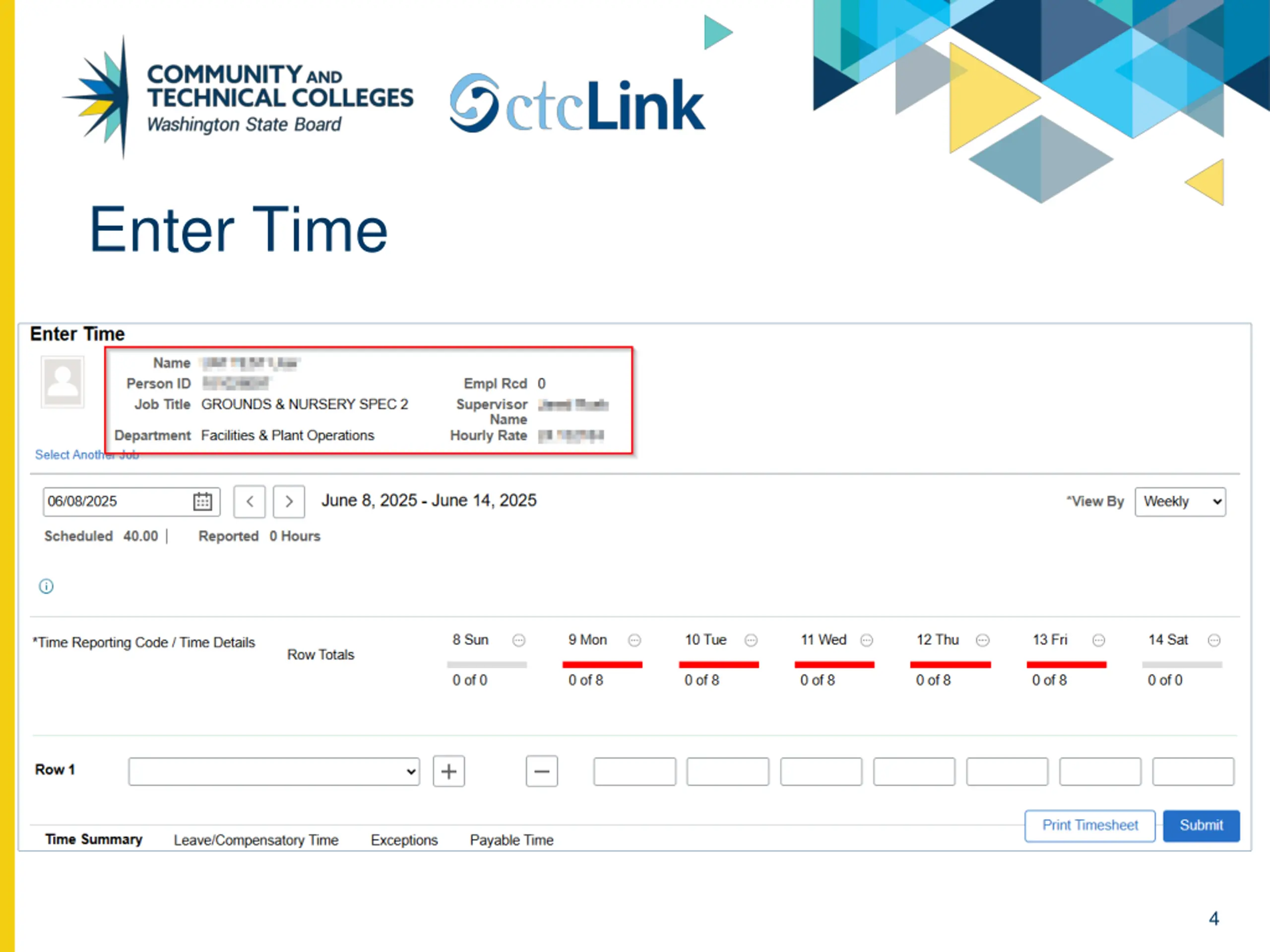Click Row 1 Sunday hours field
The width and height of the screenshot is (1270, 952).
pyautogui.click(x=635, y=771)
